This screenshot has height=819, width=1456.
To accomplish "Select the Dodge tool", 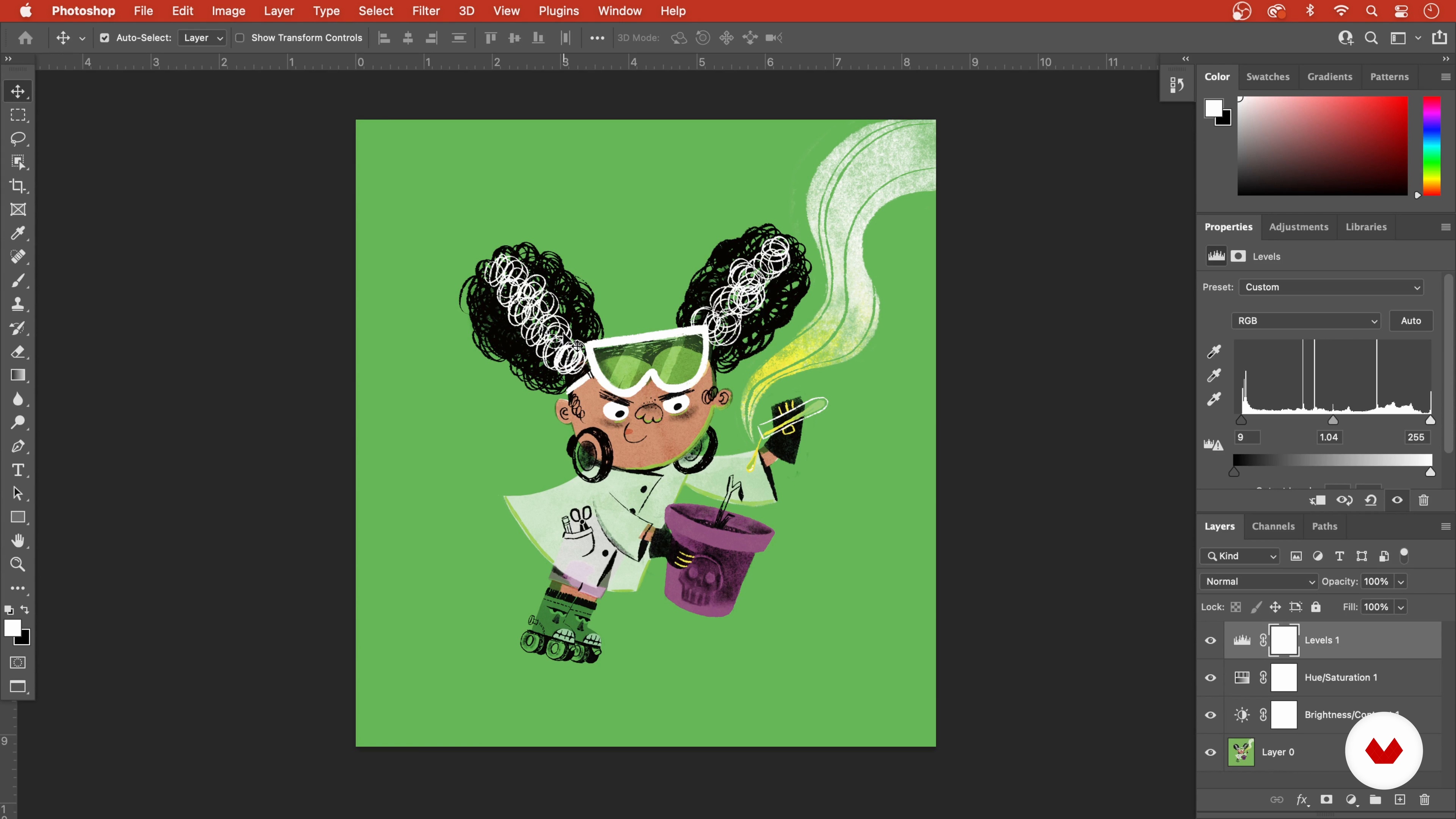I will [18, 423].
